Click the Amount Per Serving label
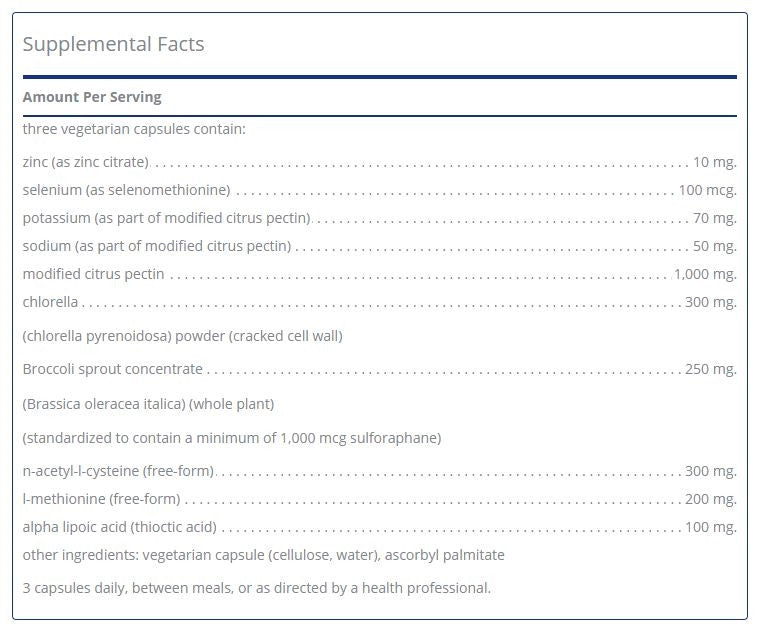This screenshot has width=760, height=631. (x=92, y=97)
